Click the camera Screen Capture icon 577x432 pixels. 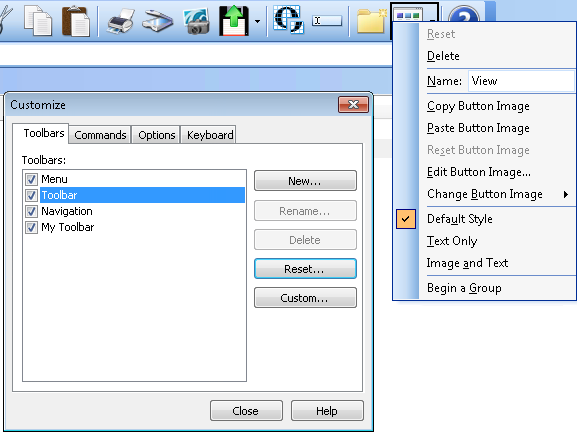pyautogui.click(x=197, y=21)
